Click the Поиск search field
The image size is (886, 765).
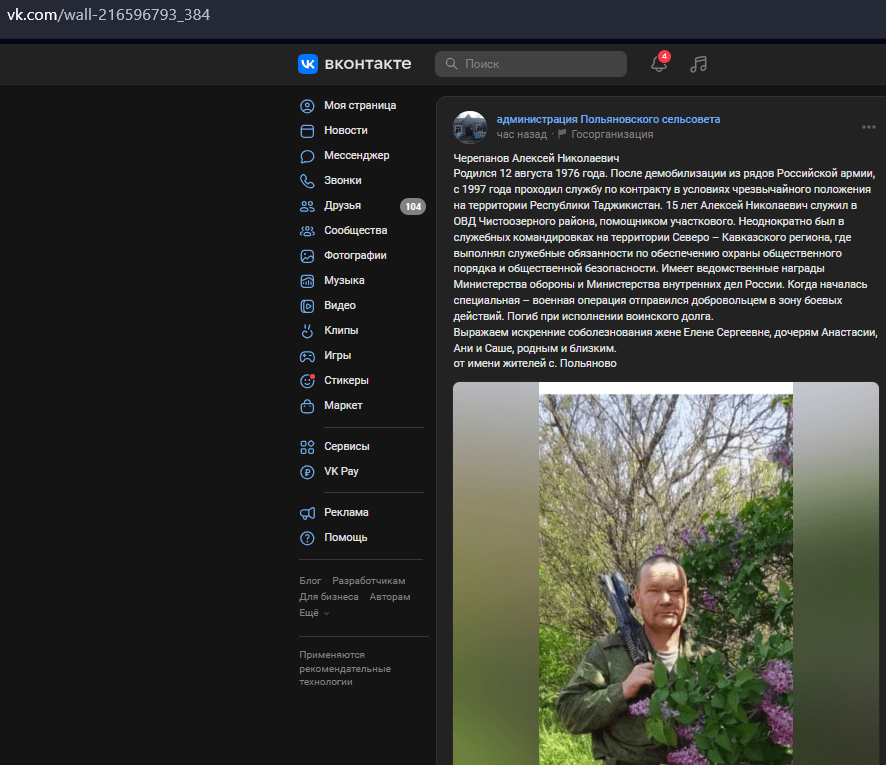tap(531, 64)
